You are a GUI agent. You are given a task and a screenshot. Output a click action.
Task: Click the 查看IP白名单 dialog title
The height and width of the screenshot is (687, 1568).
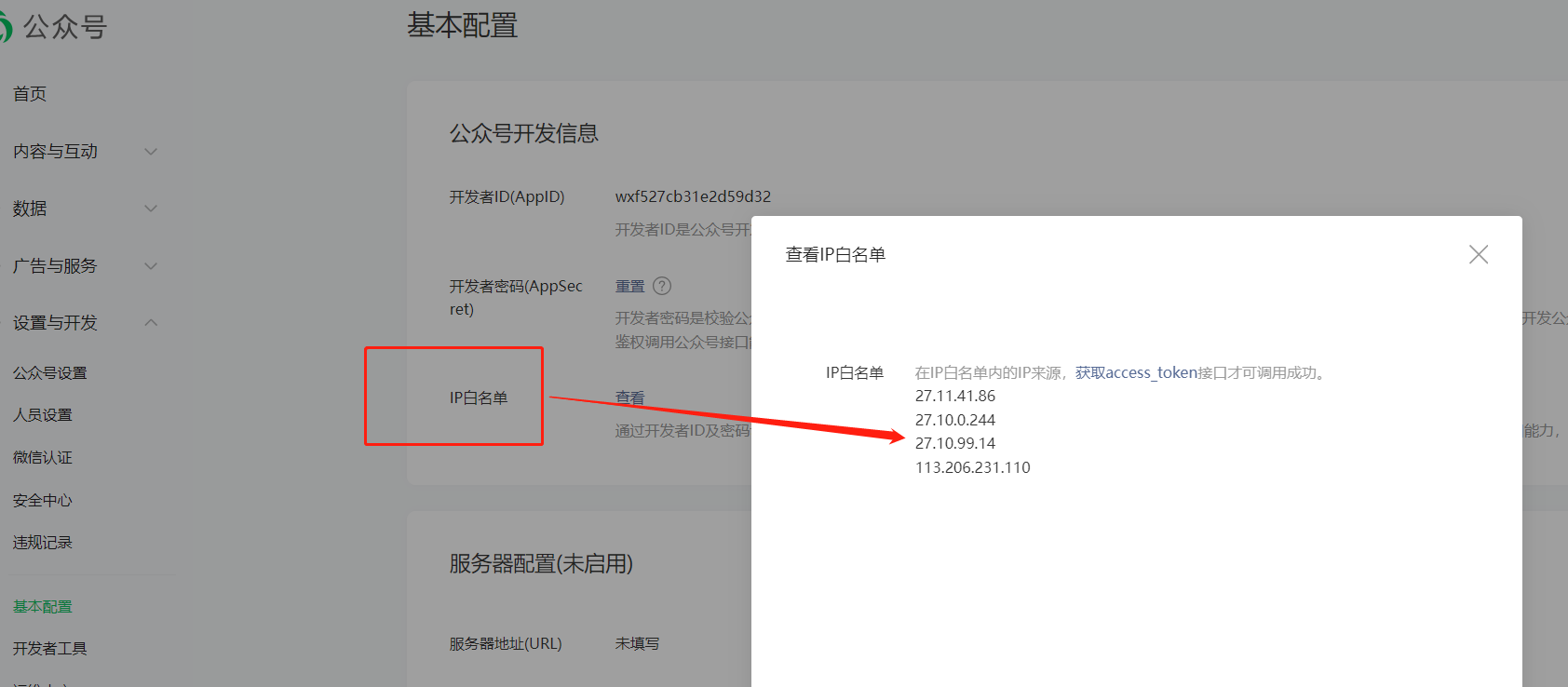pos(836,254)
